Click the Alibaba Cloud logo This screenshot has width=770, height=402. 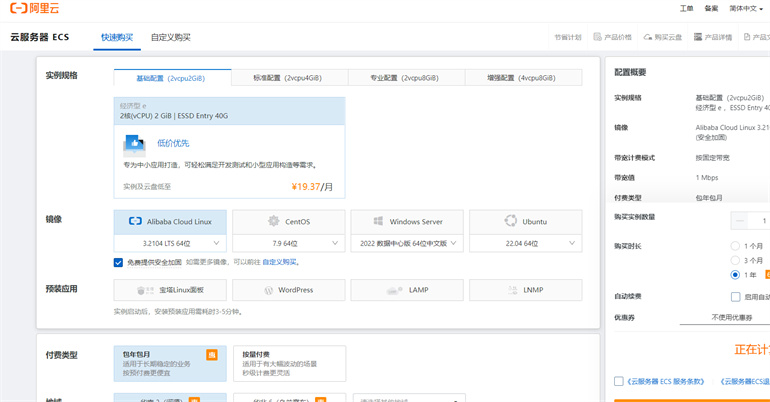pos(34,9)
